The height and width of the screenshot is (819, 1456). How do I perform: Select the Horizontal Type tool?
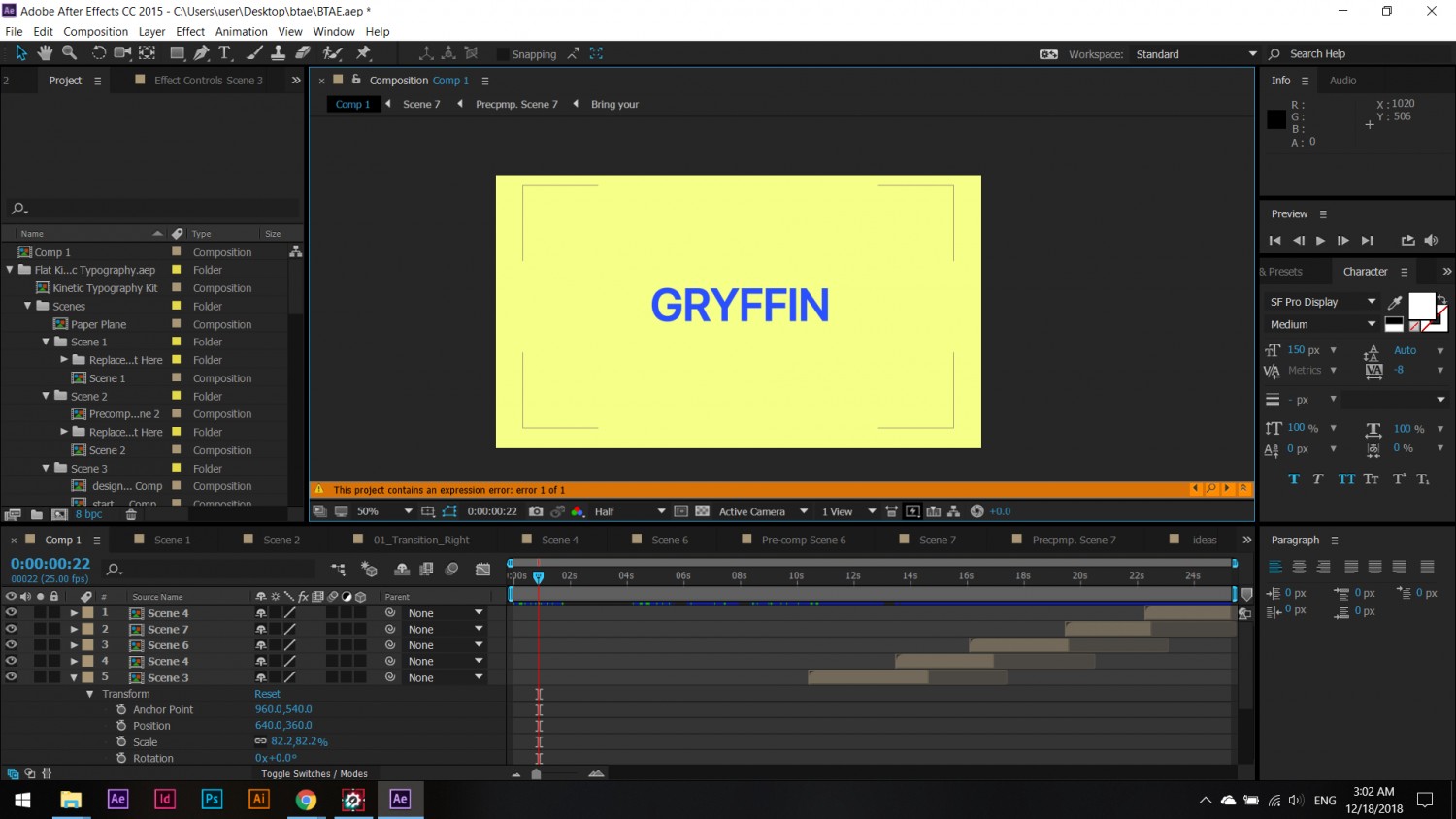click(x=224, y=53)
